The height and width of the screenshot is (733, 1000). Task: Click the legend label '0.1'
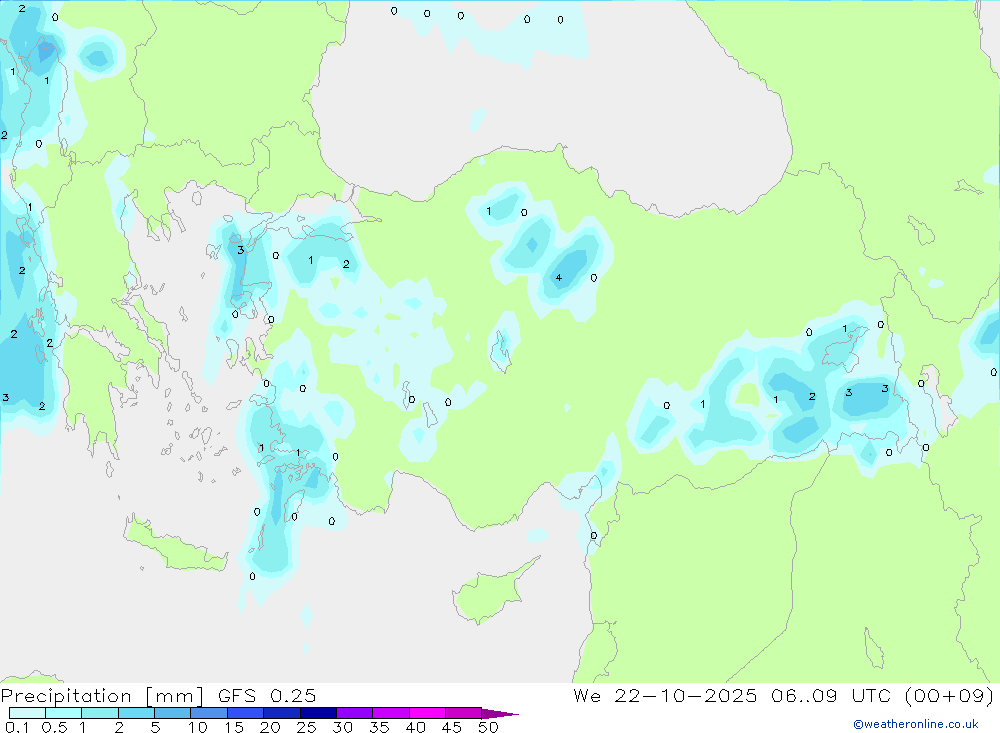tap(17, 727)
